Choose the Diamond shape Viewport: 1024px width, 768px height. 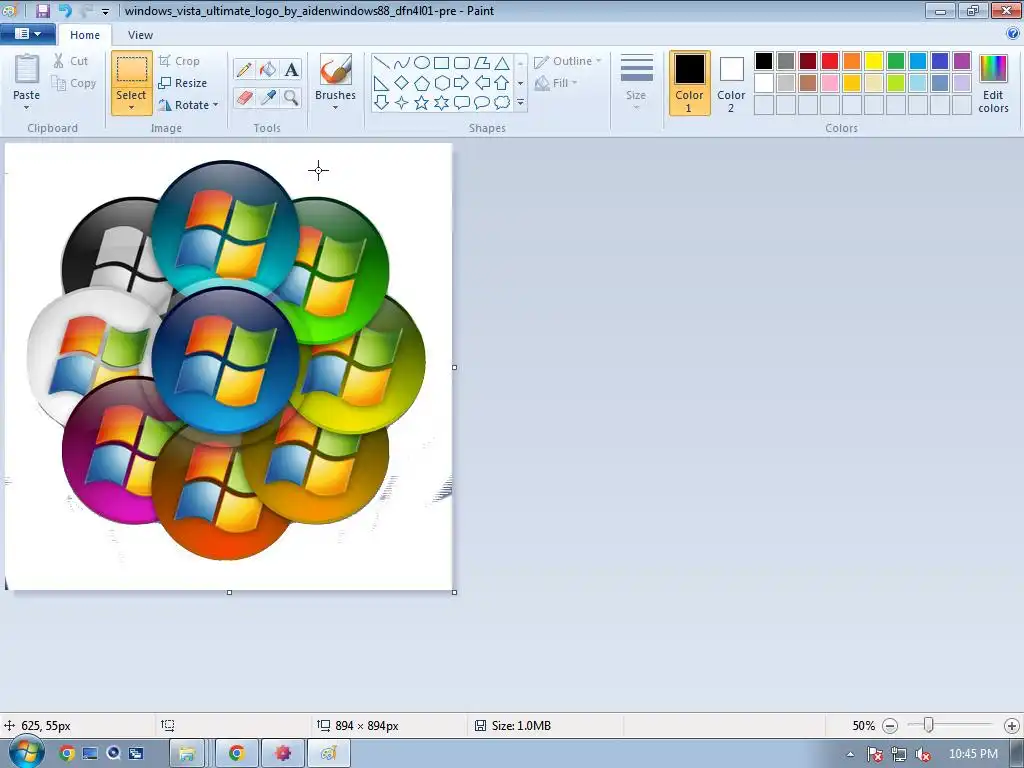click(x=402, y=83)
